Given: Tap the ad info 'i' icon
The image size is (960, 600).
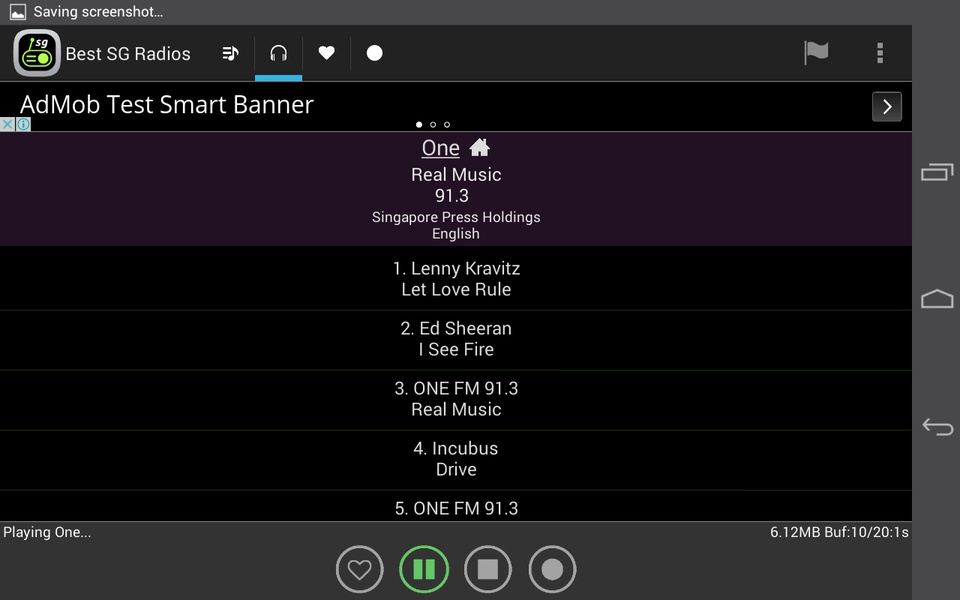Looking at the screenshot, I should coord(23,124).
